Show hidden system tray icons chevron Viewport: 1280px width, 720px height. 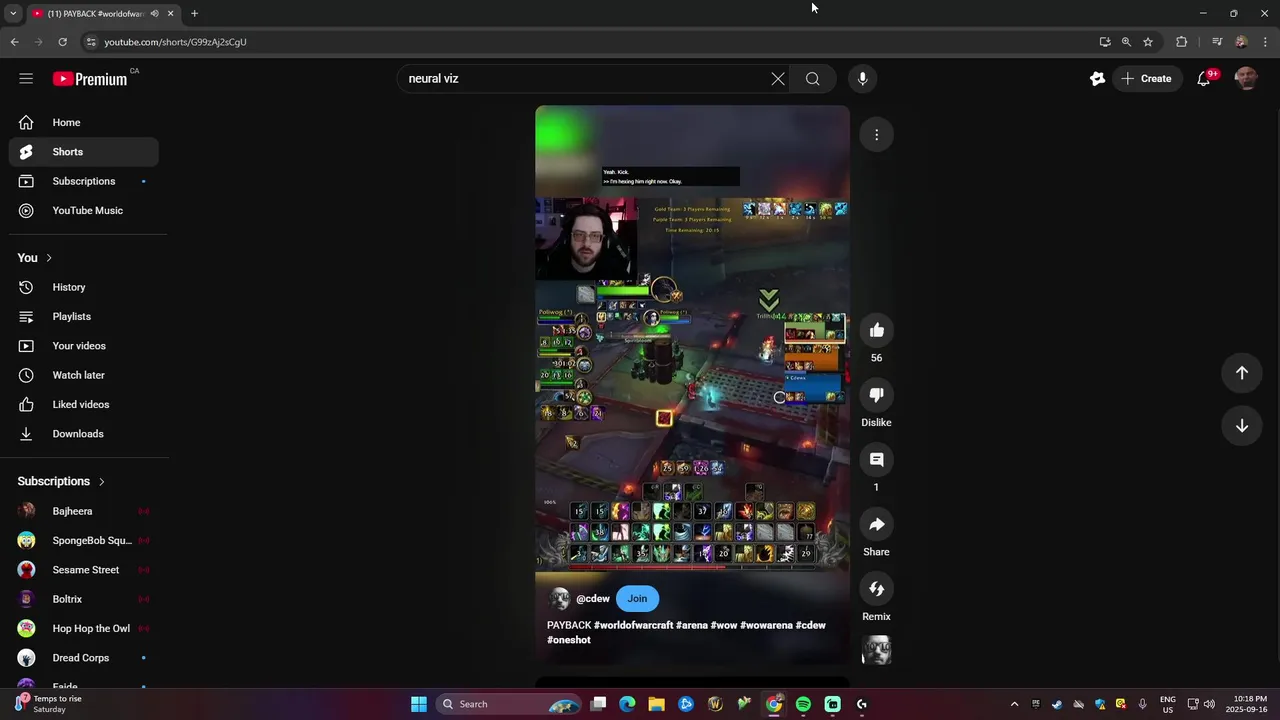click(x=1014, y=704)
